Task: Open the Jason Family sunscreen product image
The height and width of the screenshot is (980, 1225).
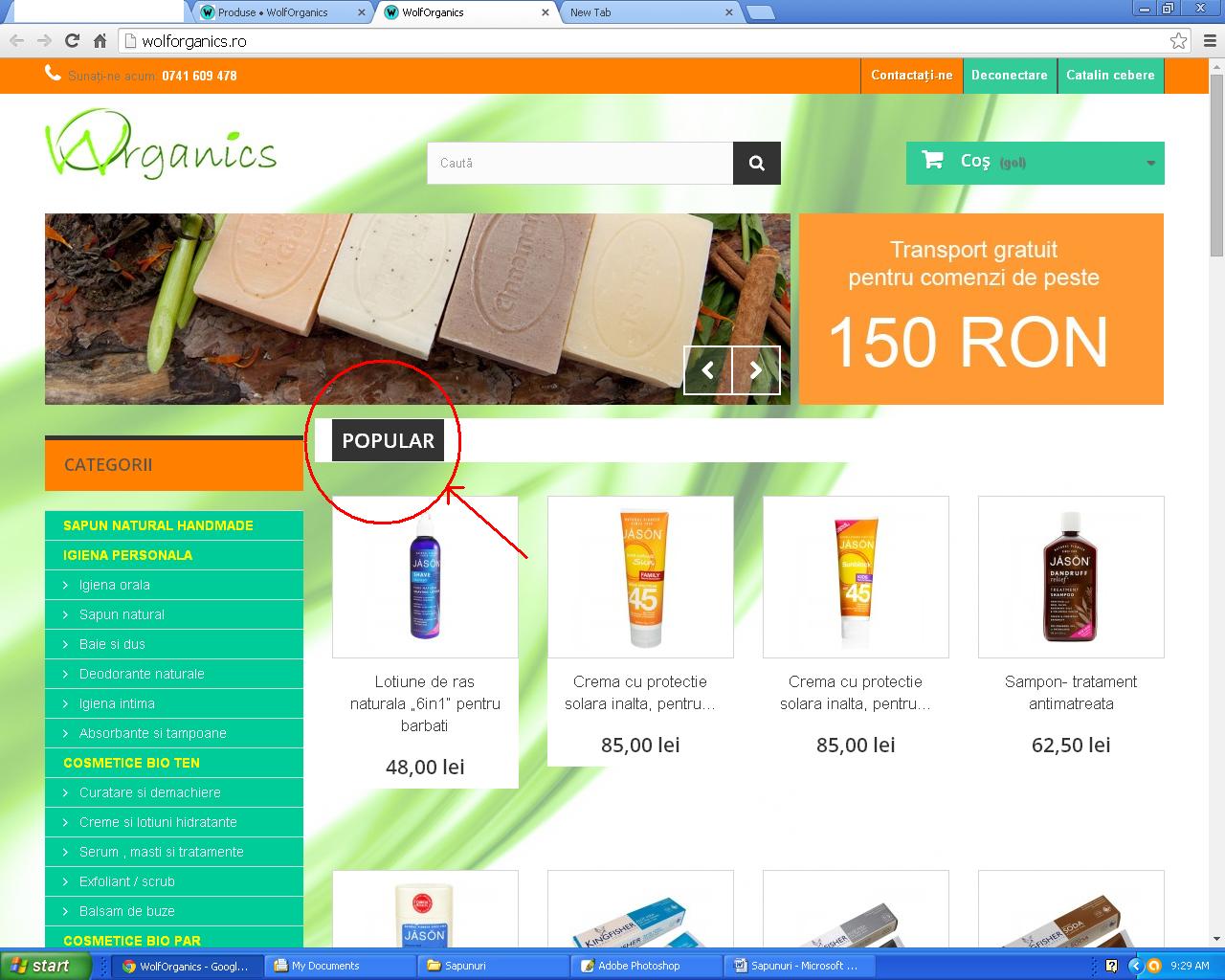Action: coord(640,577)
